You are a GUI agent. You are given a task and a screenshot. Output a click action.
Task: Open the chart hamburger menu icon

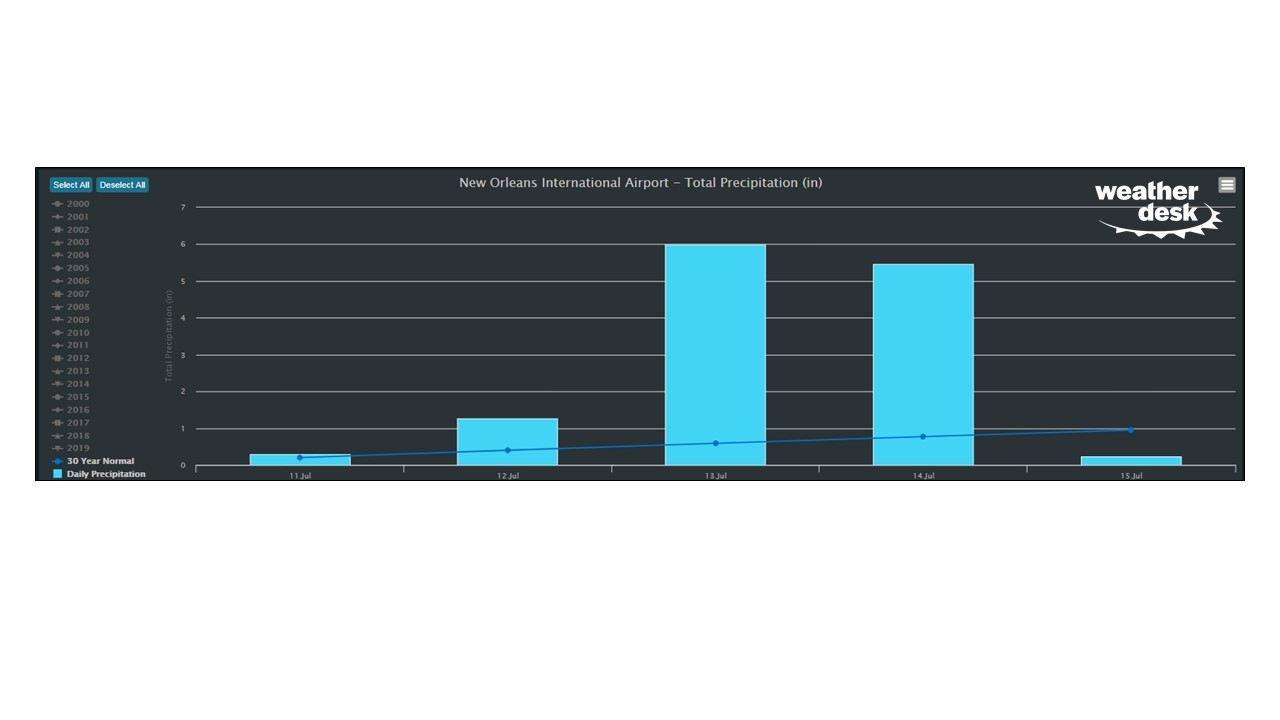(x=1227, y=185)
